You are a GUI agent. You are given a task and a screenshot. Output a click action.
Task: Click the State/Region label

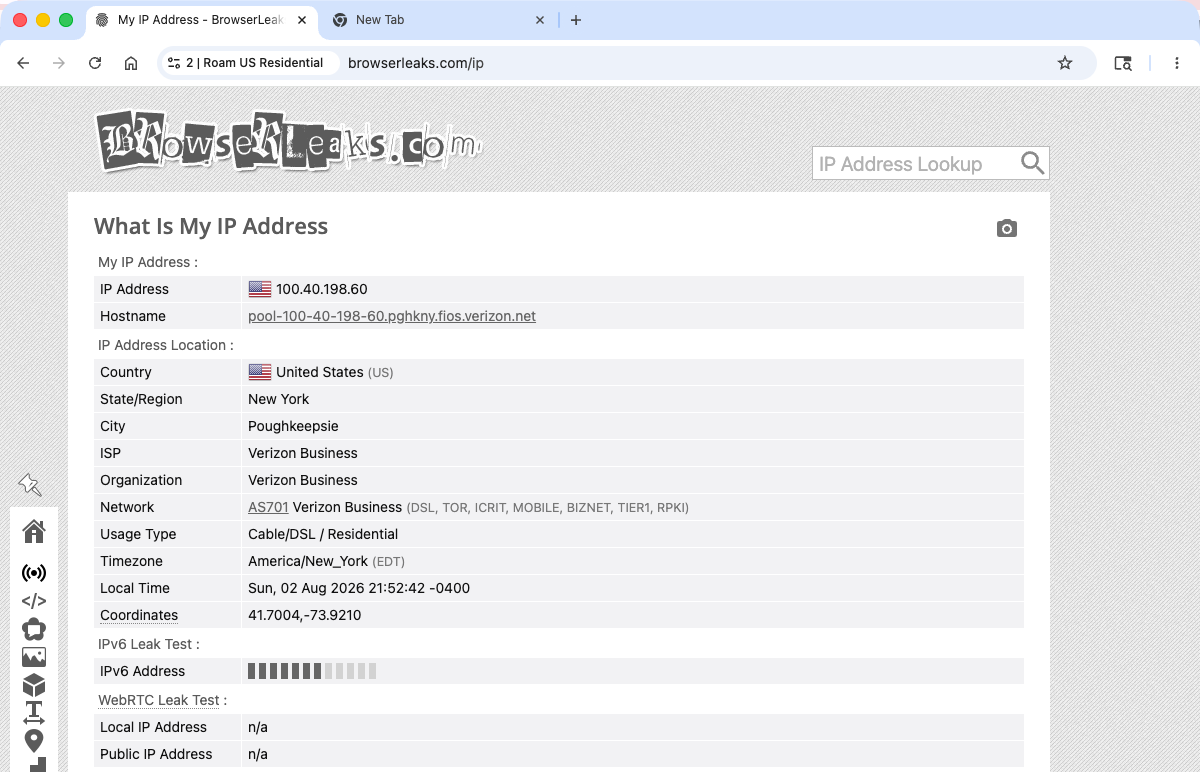click(x=141, y=399)
